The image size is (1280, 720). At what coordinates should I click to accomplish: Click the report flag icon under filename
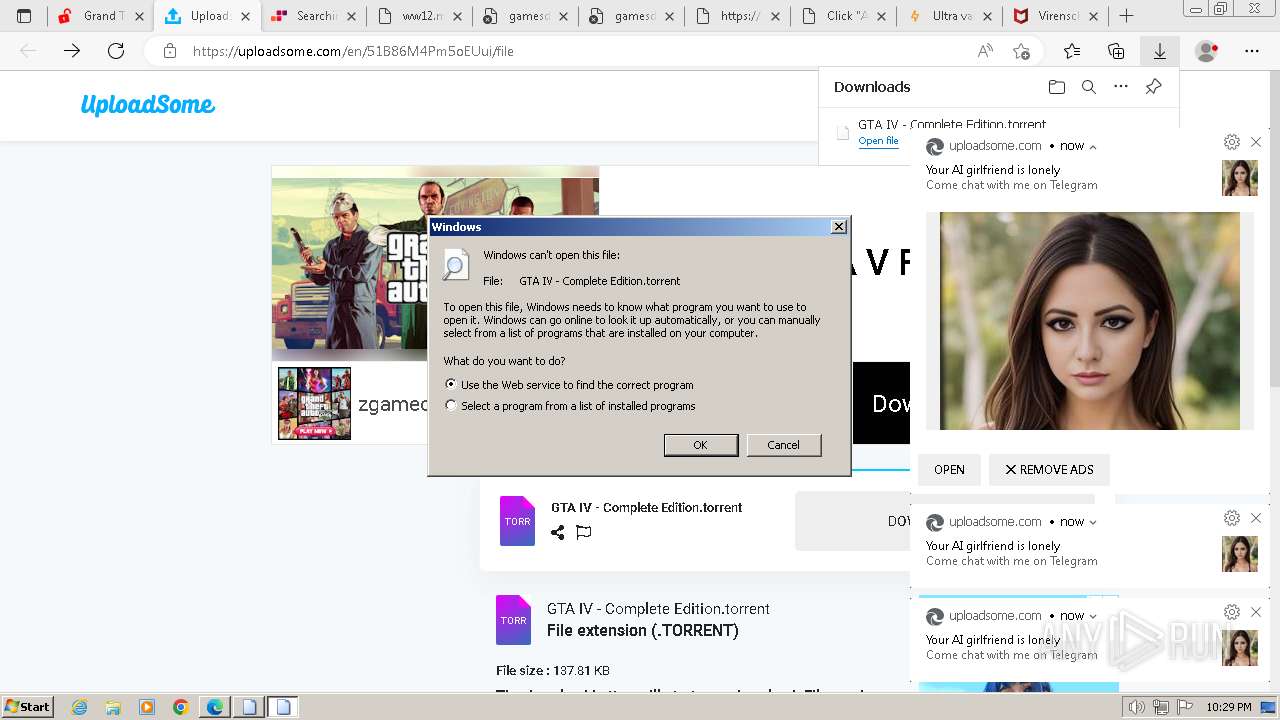tap(584, 532)
